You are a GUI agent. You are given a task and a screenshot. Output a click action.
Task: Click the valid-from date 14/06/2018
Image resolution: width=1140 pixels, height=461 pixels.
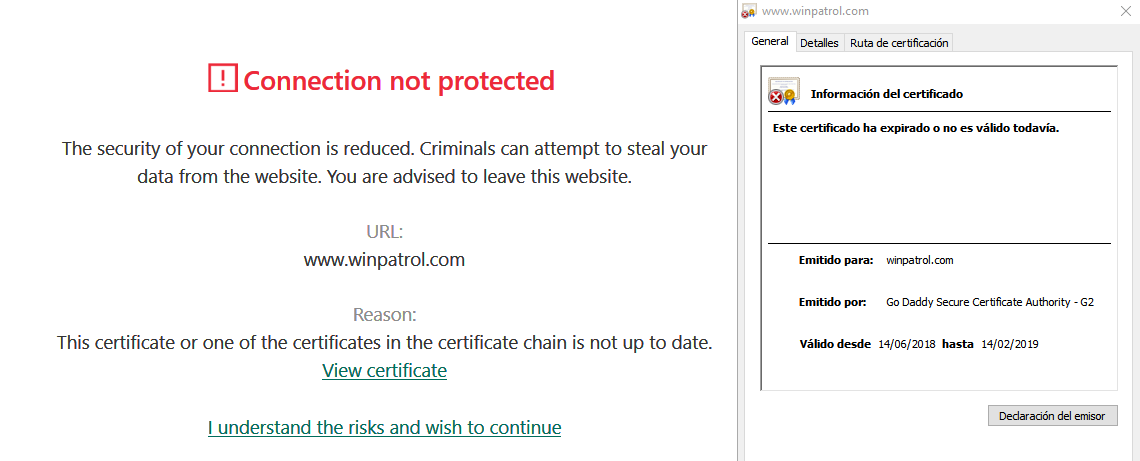pyautogui.click(x=906, y=344)
